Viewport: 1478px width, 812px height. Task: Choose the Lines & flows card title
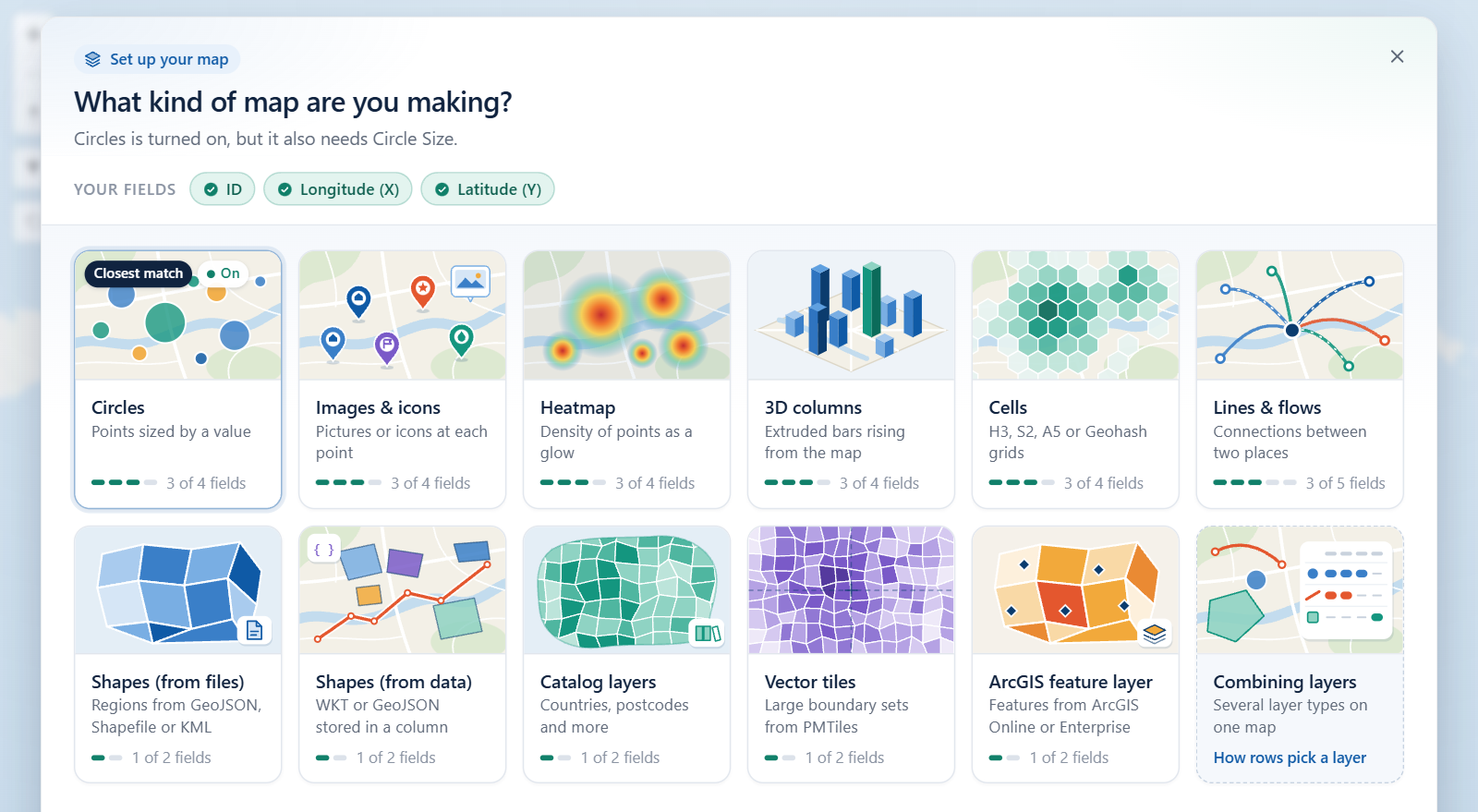[x=1267, y=407]
